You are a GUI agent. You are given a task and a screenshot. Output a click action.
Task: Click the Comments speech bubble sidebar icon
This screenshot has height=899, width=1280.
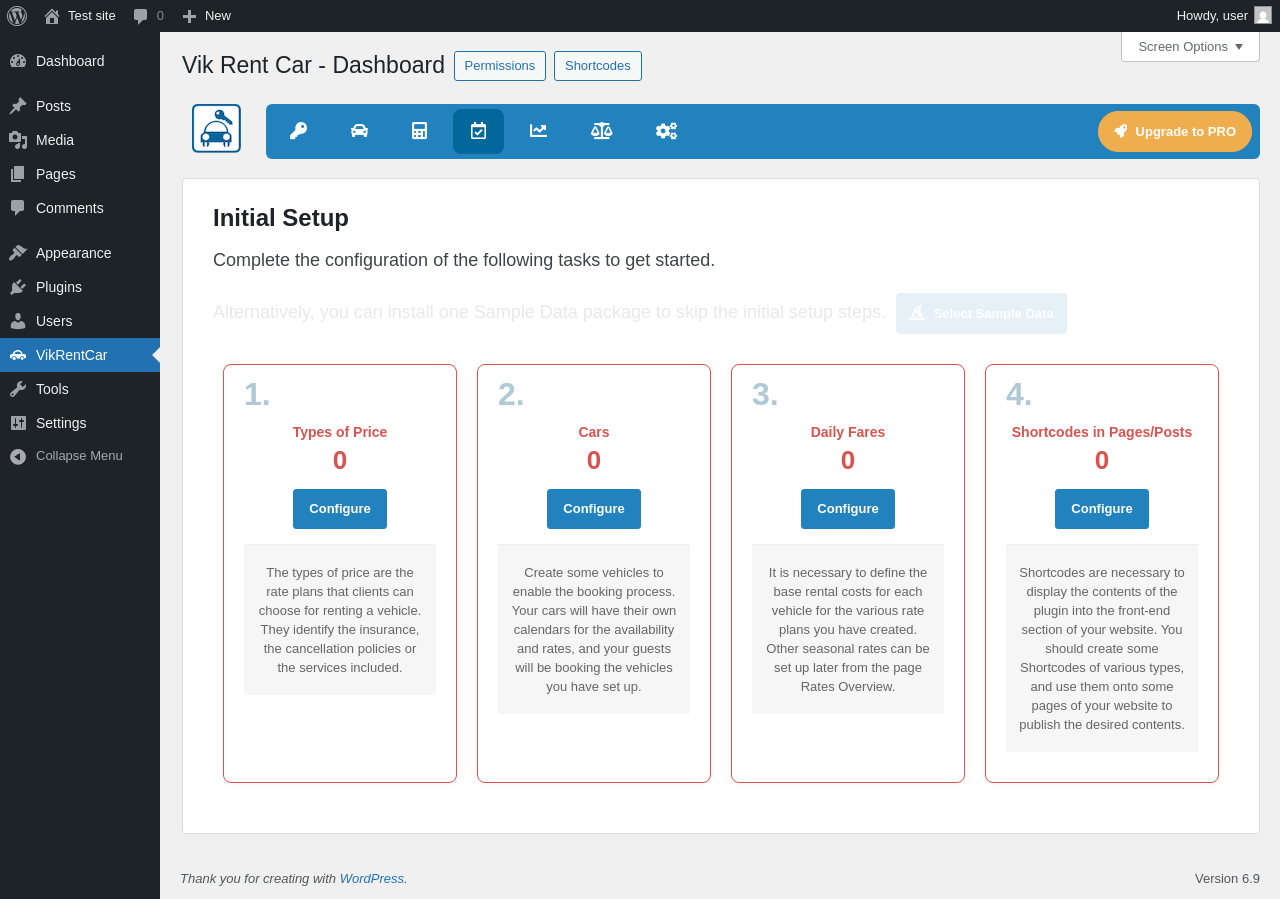18,208
